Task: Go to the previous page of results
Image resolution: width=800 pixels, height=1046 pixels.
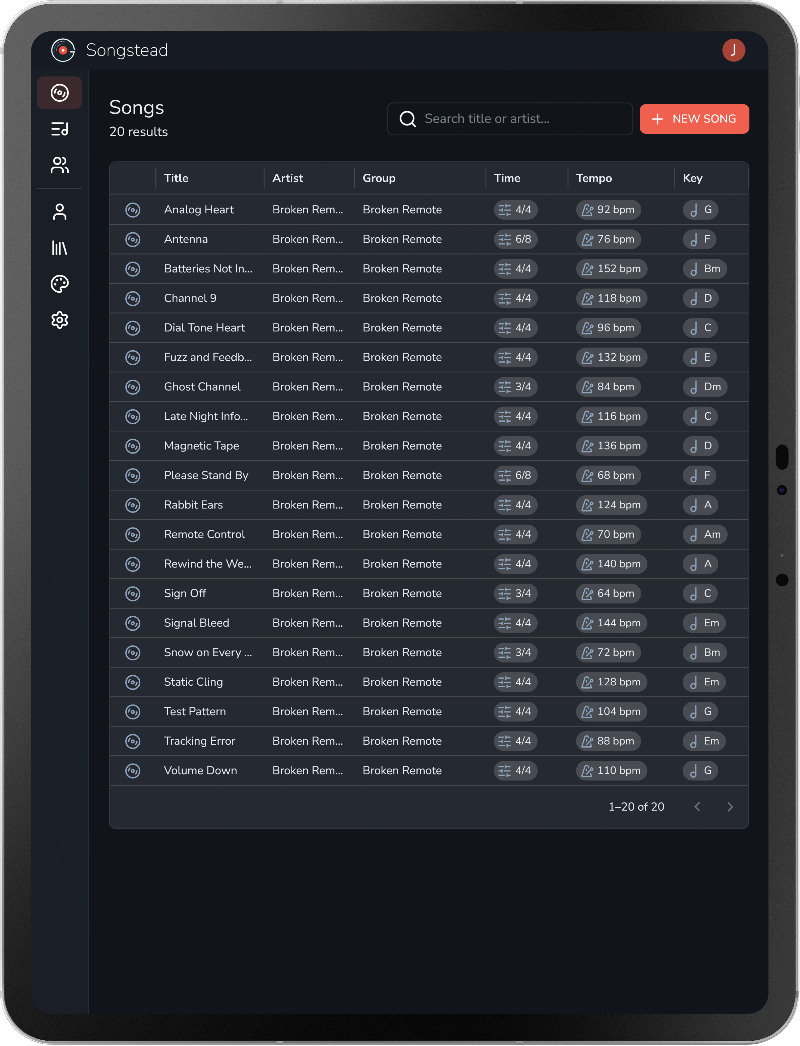Action: point(697,807)
